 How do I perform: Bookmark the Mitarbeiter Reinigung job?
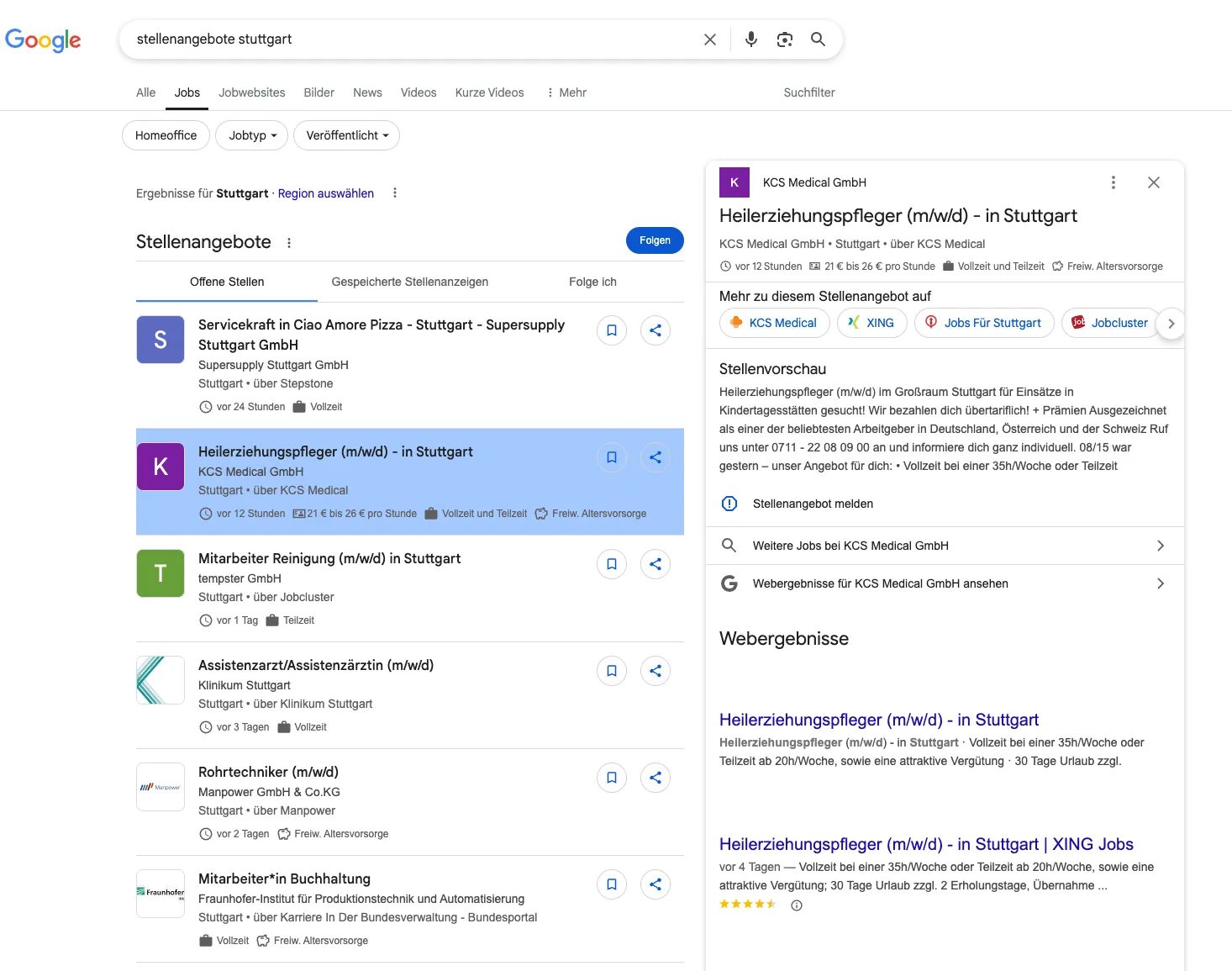click(612, 564)
